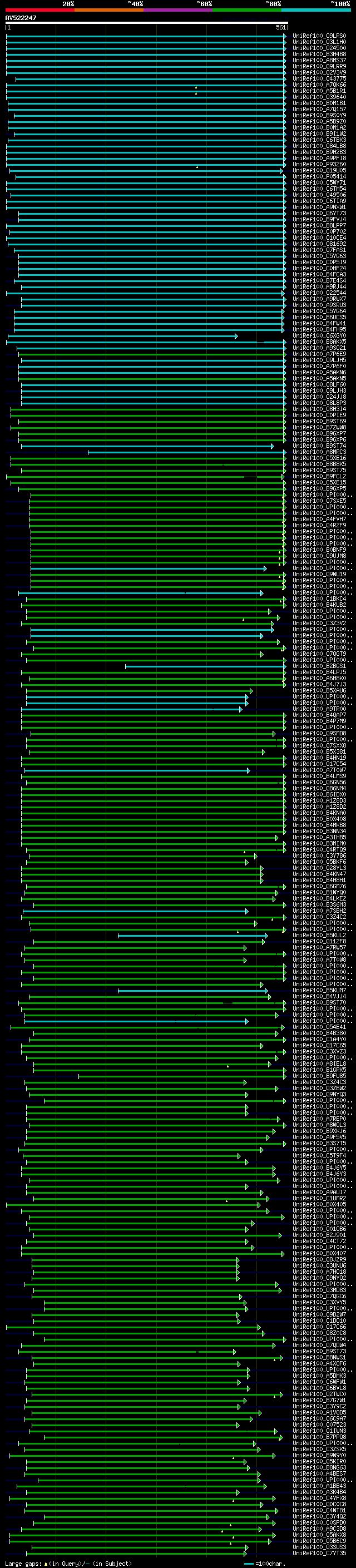The width and height of the screenshot is (356, 1568).
Task: Click alignment bar beside UniRef100_A8MRC3
Action: [x=187, y=452]
